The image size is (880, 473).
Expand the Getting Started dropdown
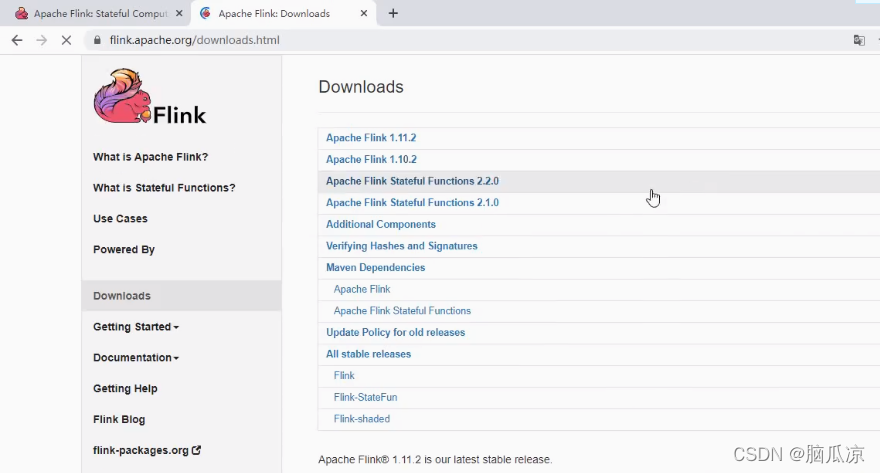coord(136,327)
